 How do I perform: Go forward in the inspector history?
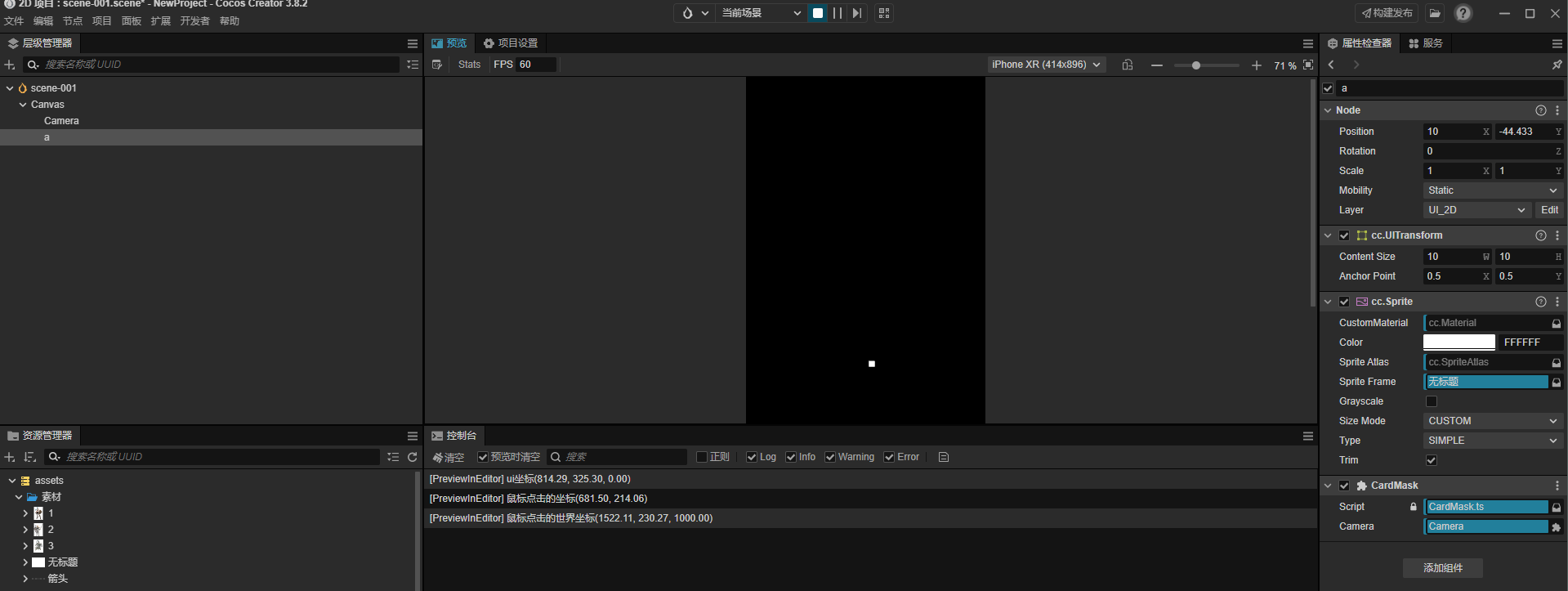point(1356,65)
